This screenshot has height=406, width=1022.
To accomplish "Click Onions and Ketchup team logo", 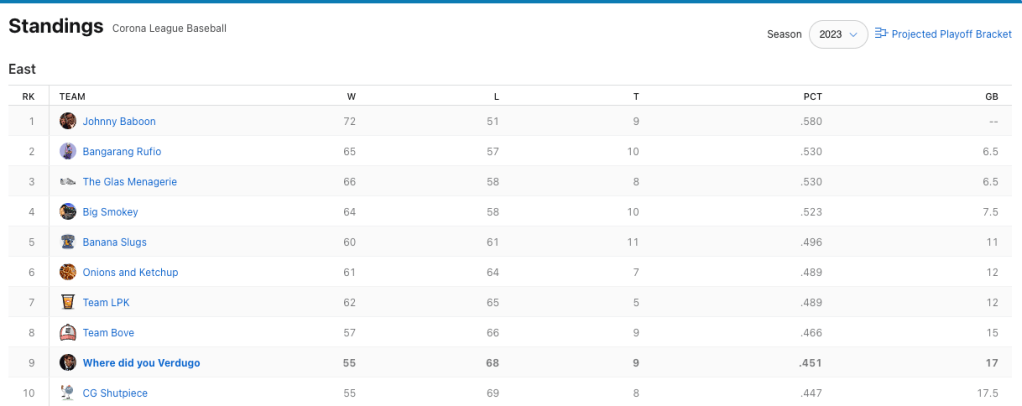I will (x=68, y=272).
